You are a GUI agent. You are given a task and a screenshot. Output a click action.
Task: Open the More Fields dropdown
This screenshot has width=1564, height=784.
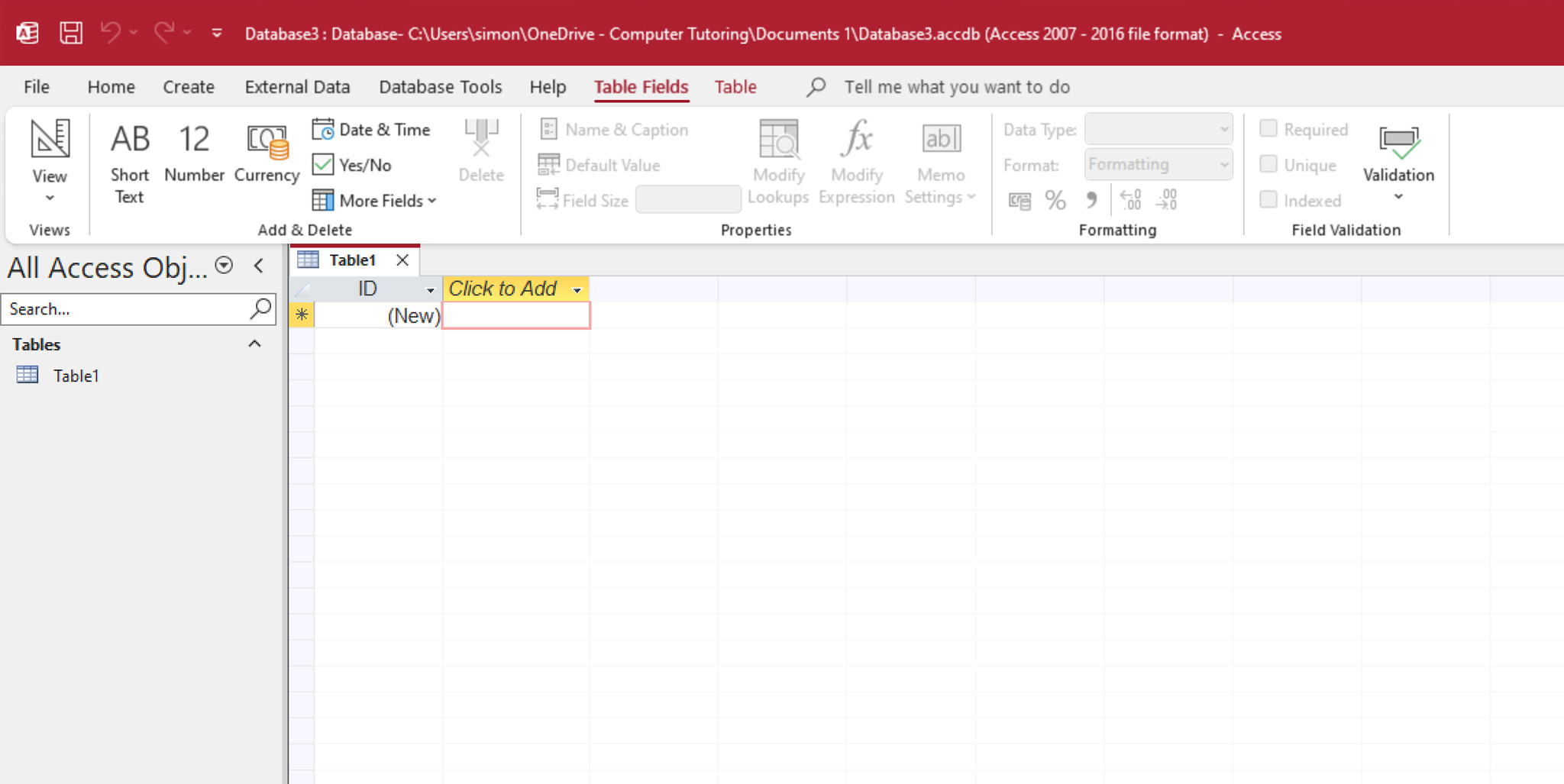click(374, 201)
